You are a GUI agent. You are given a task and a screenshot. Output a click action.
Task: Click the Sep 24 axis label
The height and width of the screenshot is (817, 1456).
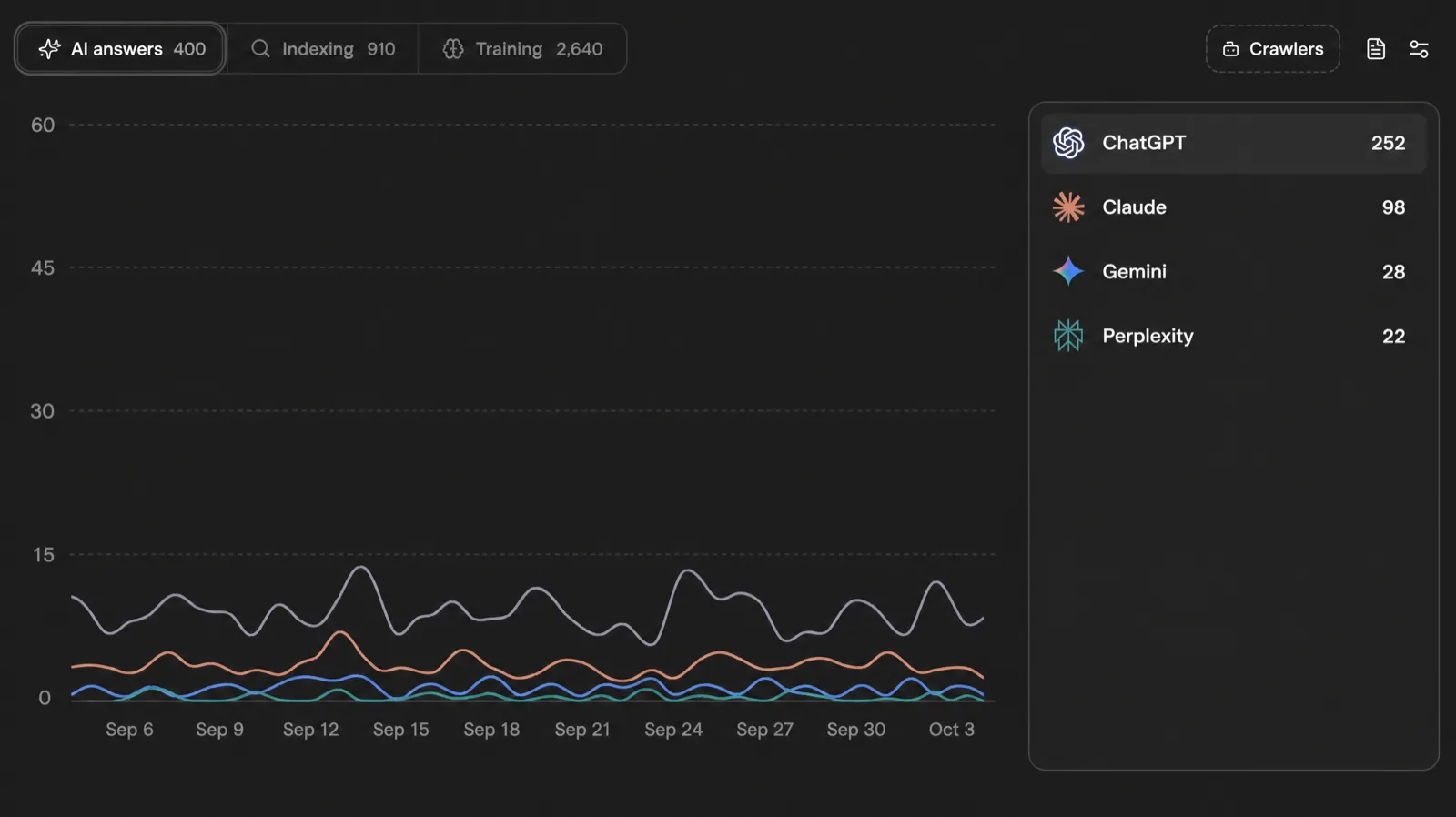pos(673,730)
